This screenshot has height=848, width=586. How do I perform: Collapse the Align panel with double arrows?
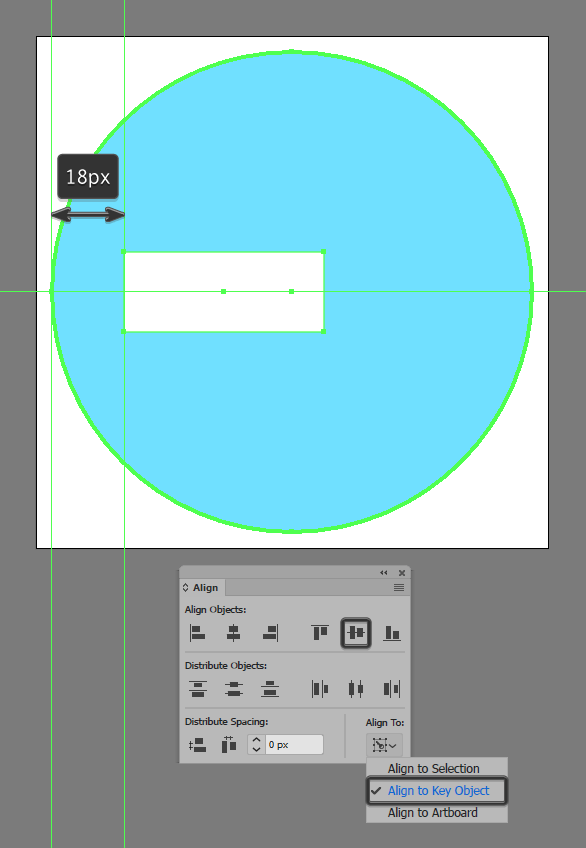[x=384, y=573]
